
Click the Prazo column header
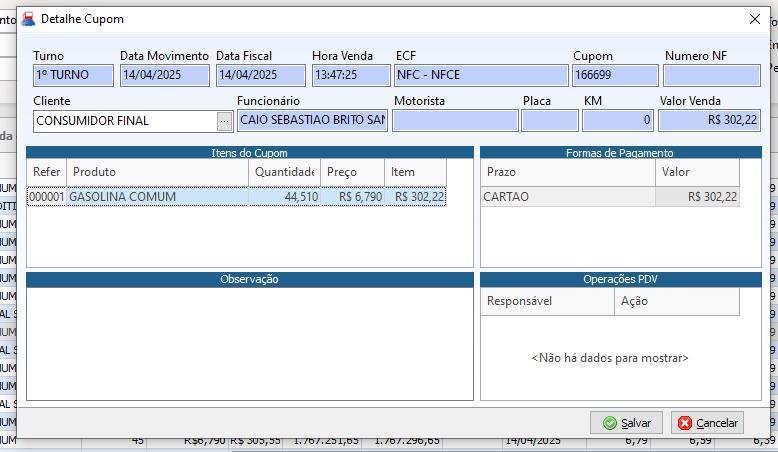coord(567,172)
